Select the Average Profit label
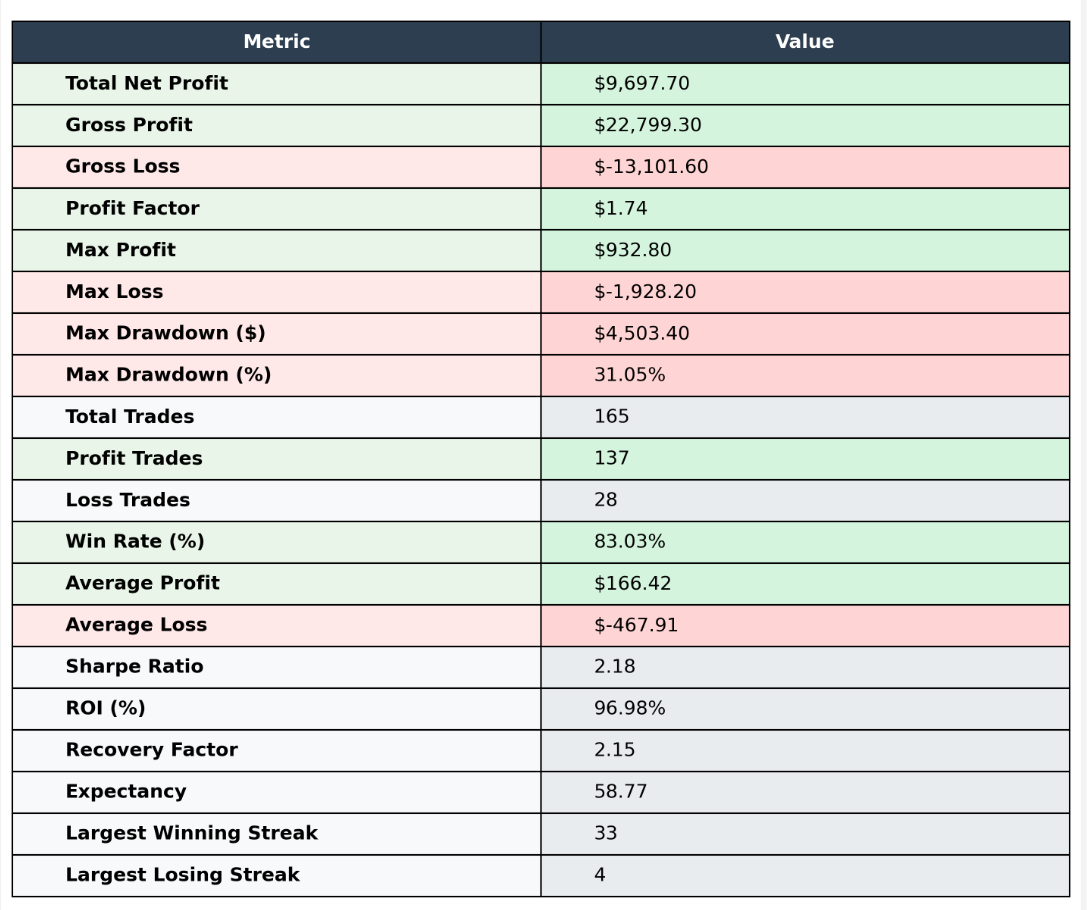1087x910 pixels. click(x=142, y=583)
